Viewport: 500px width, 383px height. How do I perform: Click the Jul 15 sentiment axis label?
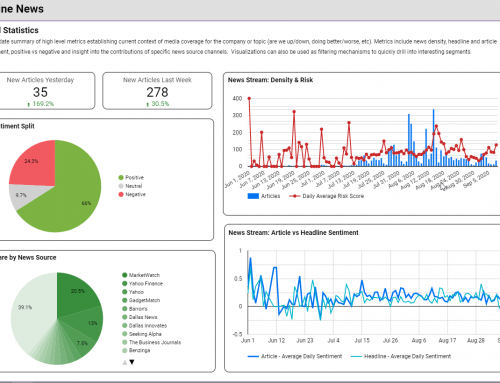pos(362,340)
